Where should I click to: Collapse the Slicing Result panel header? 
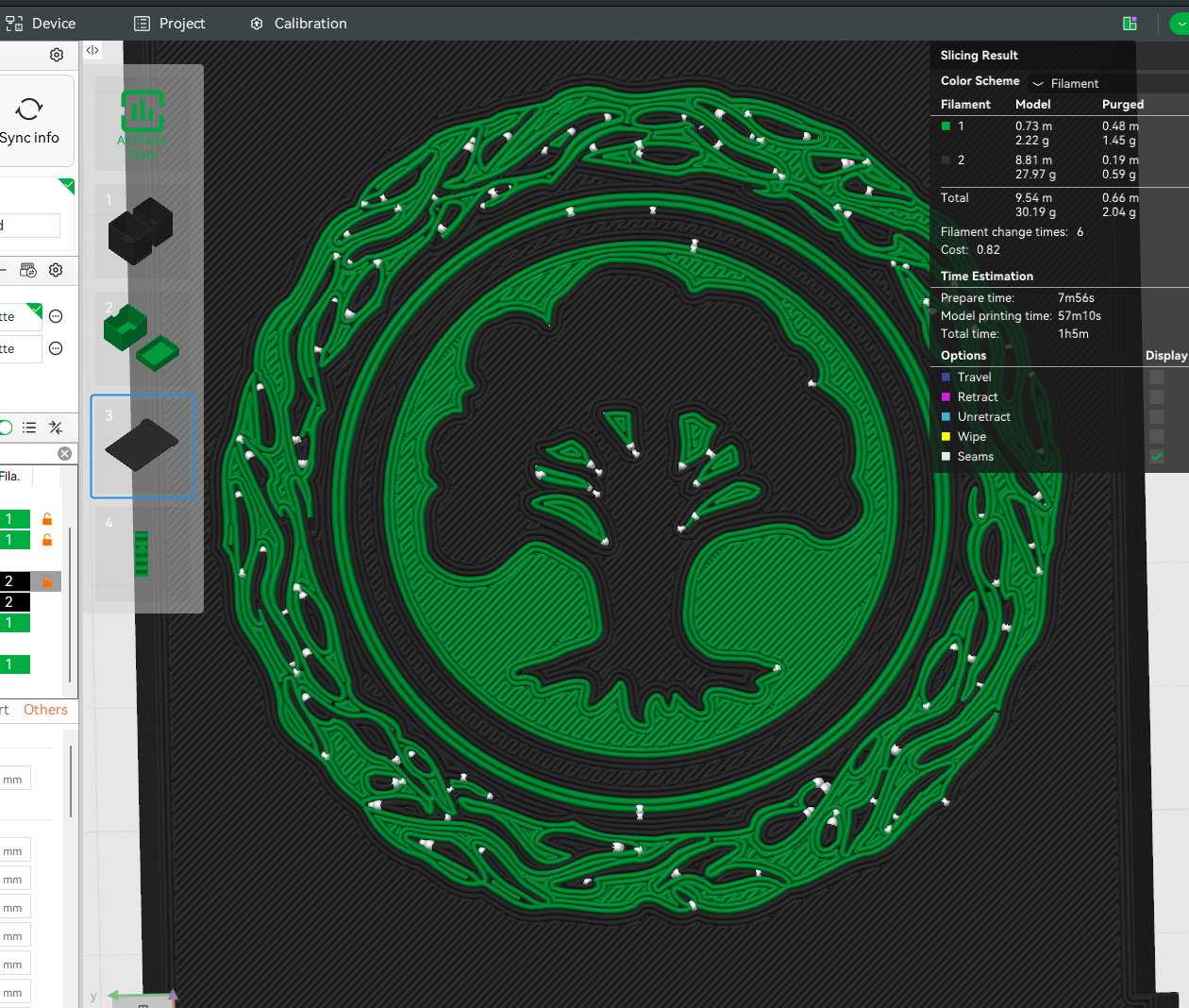point(980,56)
